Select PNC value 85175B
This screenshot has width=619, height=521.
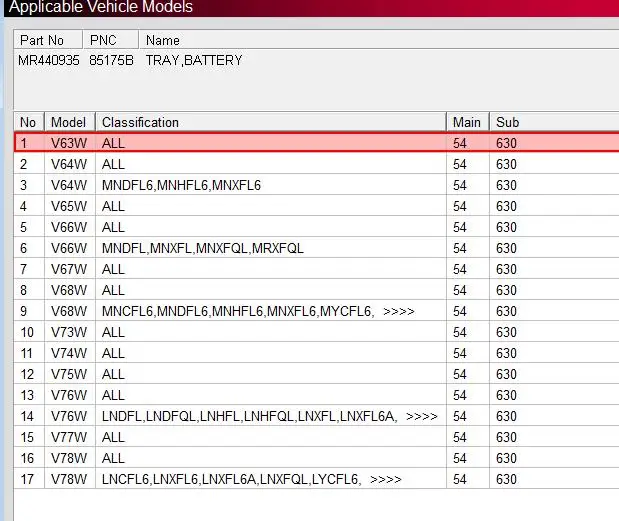111,60
